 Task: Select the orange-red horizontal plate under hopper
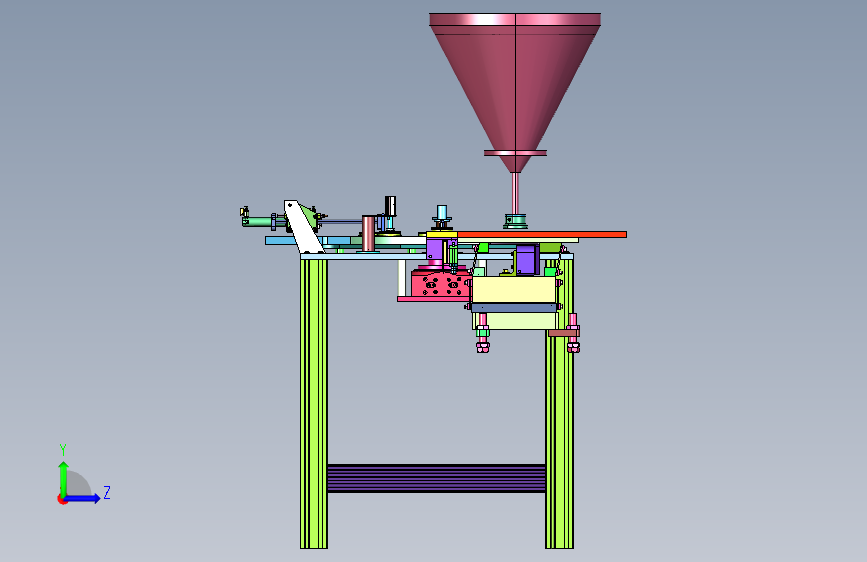(x=542, y=235)
